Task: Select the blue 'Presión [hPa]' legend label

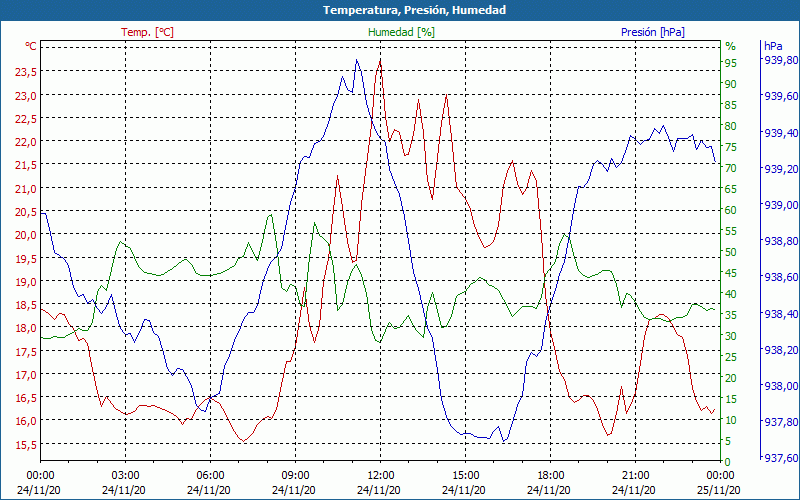Action: click(x=653, y=32)
